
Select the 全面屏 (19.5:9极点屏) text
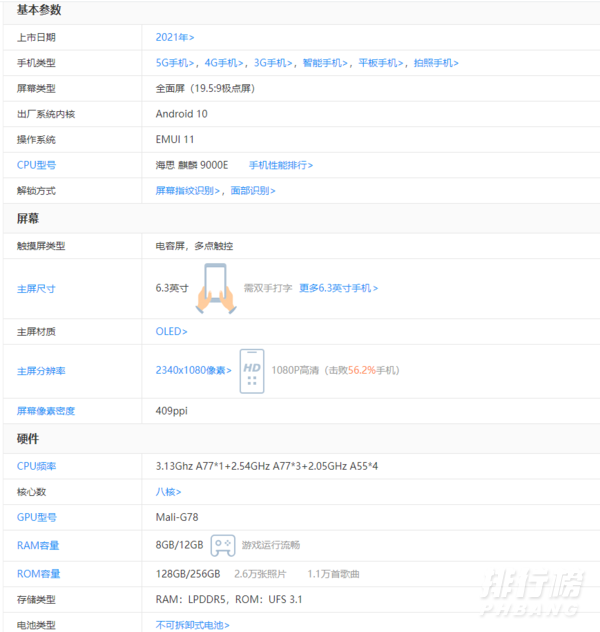(206, 89)
